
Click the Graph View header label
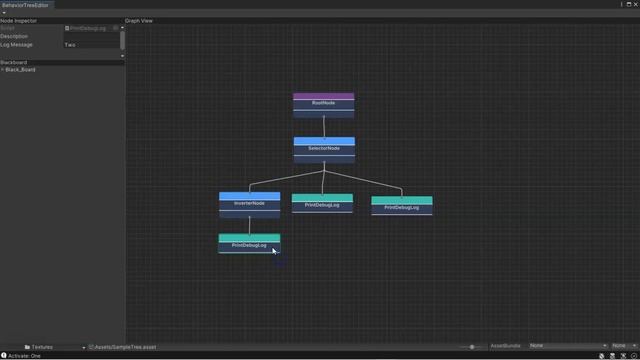(x=139, y=21)
